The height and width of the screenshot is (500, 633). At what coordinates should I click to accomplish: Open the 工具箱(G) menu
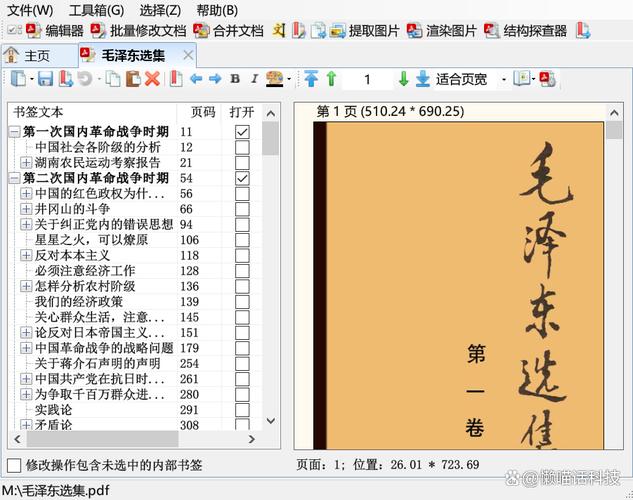(96, 10)
